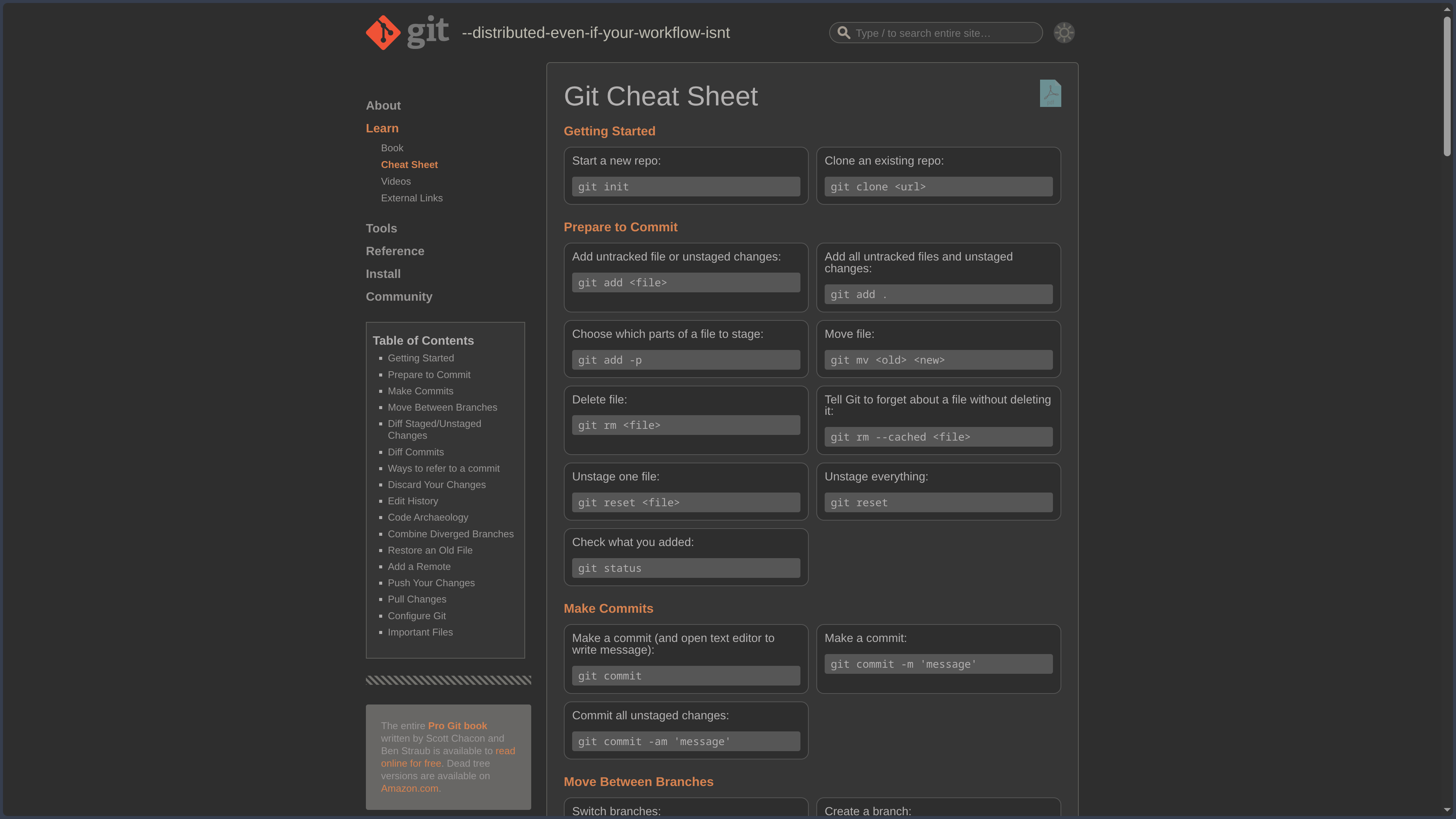
Task: Jump to Important Files in contents
Action: tap(420, 632)
